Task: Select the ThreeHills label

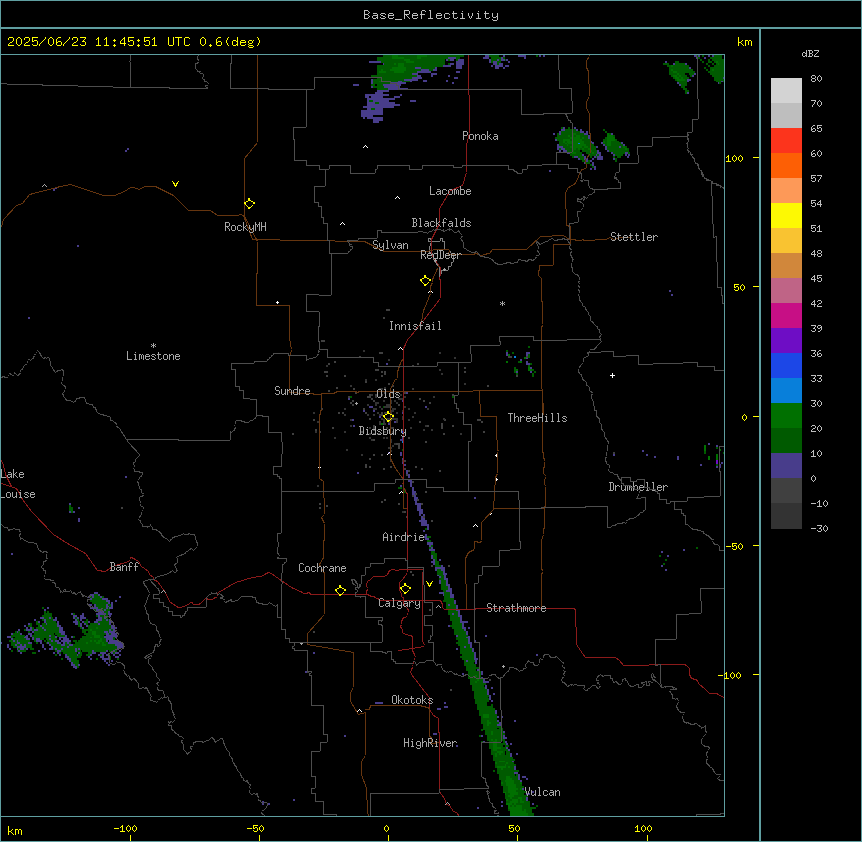Action: pyautogui.click(x=537, y=418)
